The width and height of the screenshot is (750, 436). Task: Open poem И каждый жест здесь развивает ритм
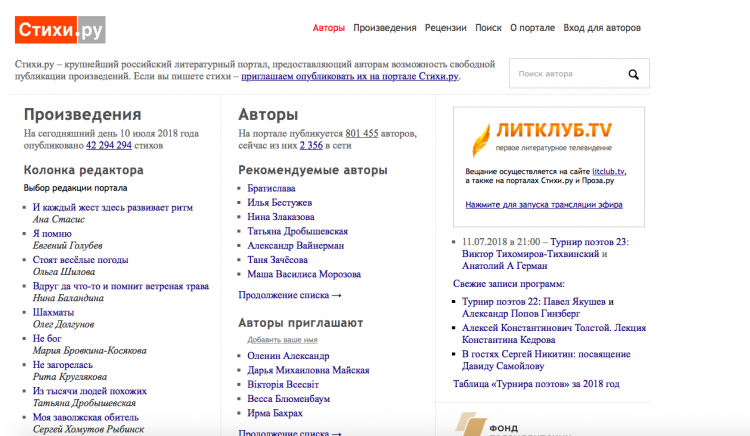[113, 207]
